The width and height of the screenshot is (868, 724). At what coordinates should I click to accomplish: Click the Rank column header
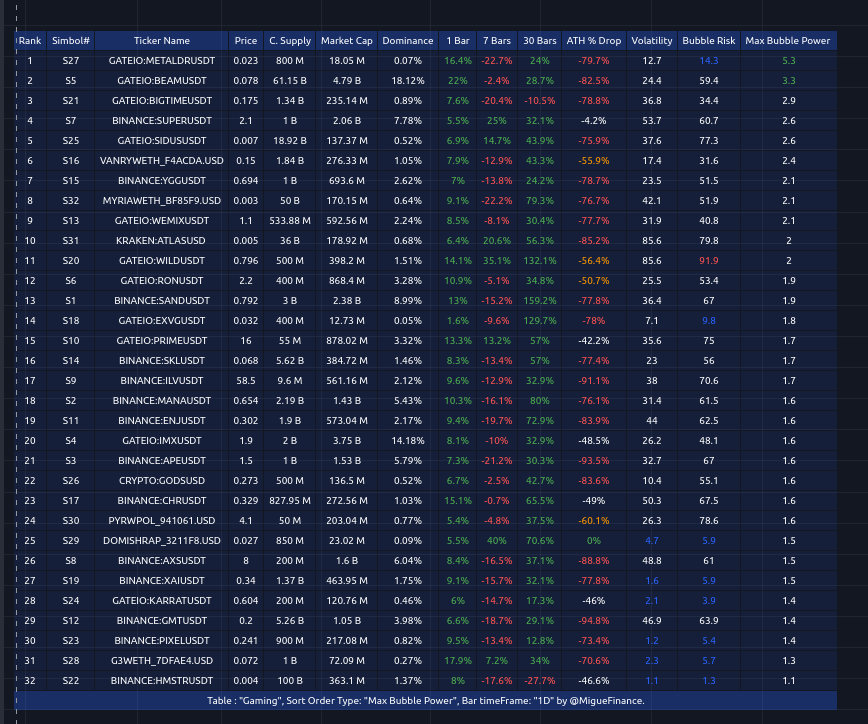[x=30, y=40]
